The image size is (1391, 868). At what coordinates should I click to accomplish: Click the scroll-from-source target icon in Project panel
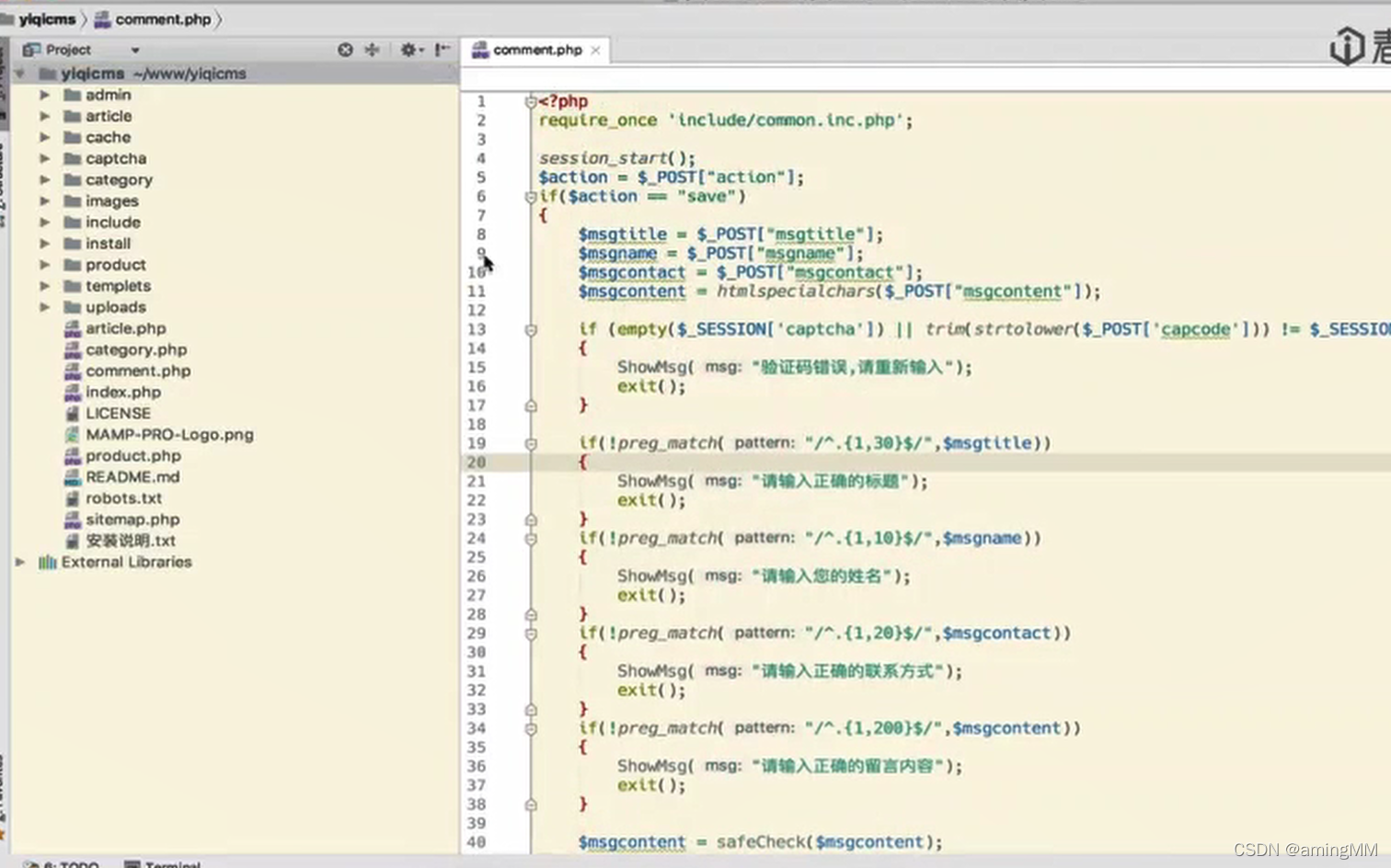coord(345,50)
